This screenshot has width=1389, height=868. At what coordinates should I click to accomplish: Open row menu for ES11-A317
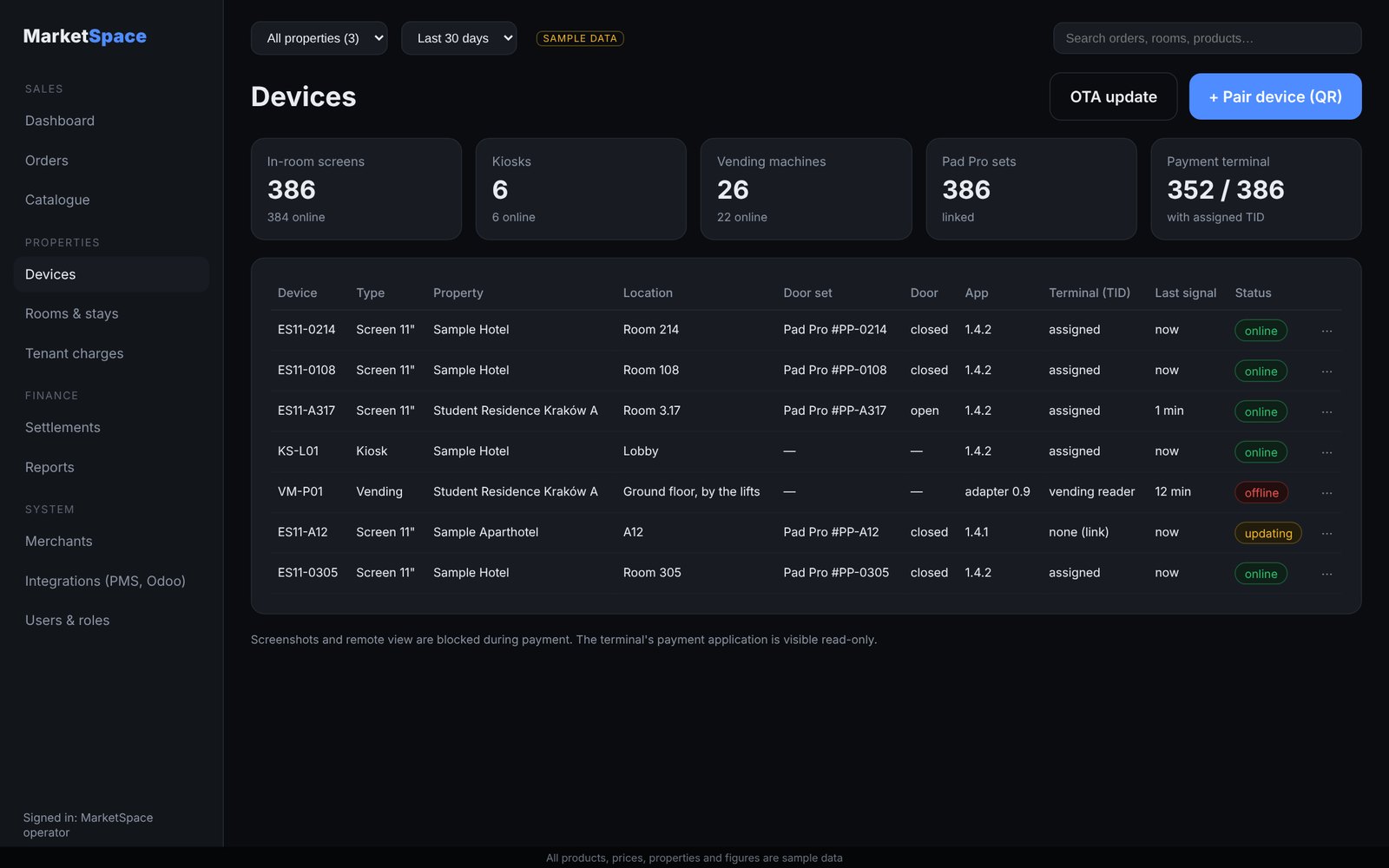pyautogui.click(x=1326, y=411)
